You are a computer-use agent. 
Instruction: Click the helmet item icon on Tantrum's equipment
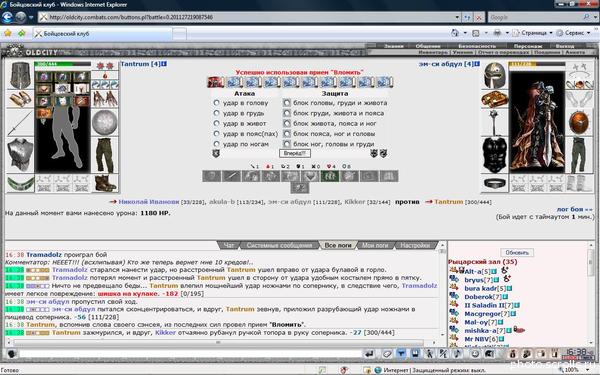point(20,75)
